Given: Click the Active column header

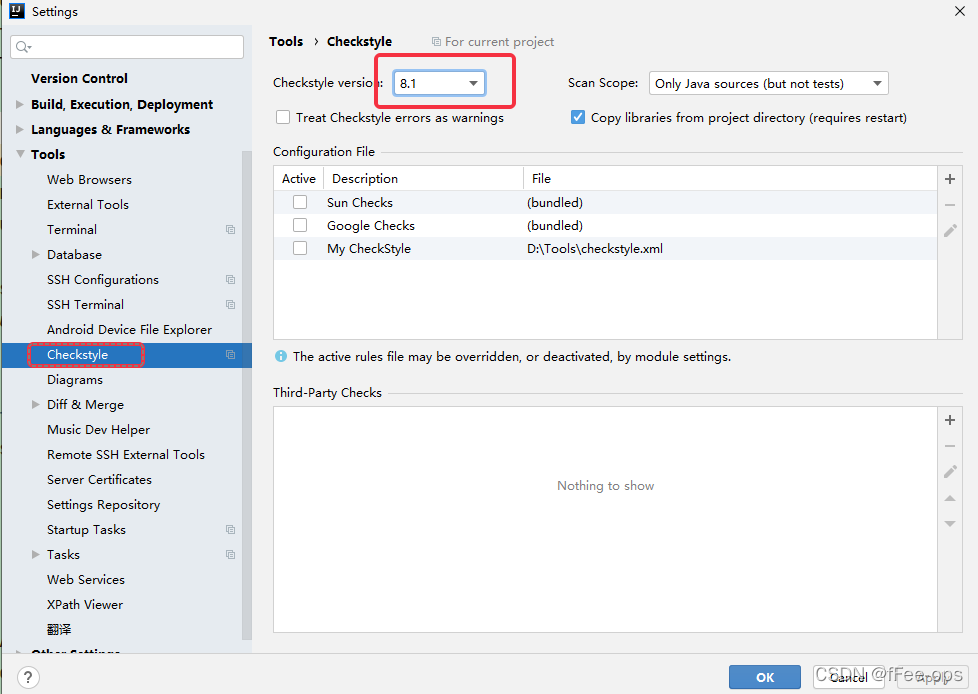Looking at the screenshot, I should point(299,178).
